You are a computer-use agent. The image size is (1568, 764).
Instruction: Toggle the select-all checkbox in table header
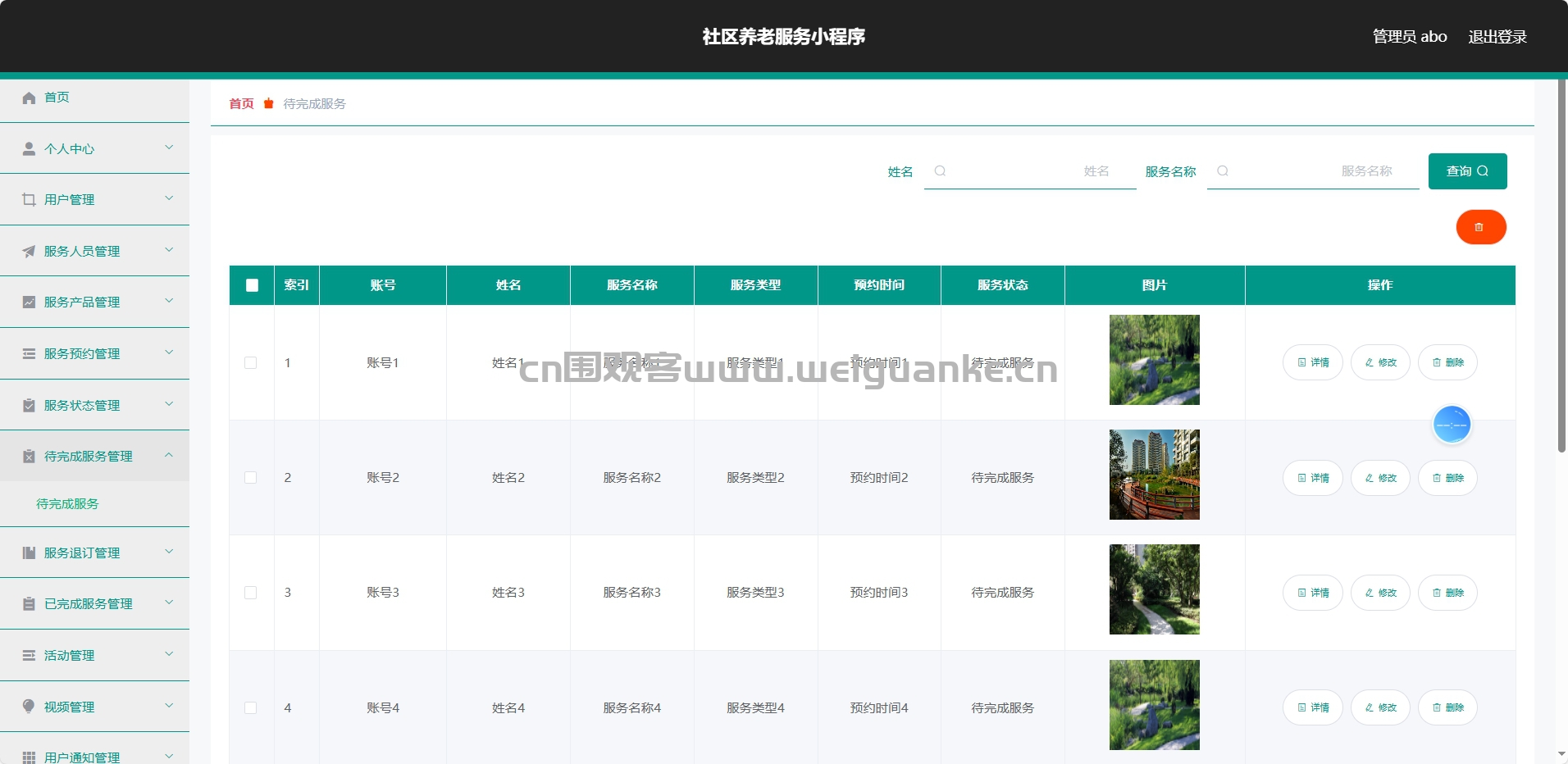[x=252, y=285]
